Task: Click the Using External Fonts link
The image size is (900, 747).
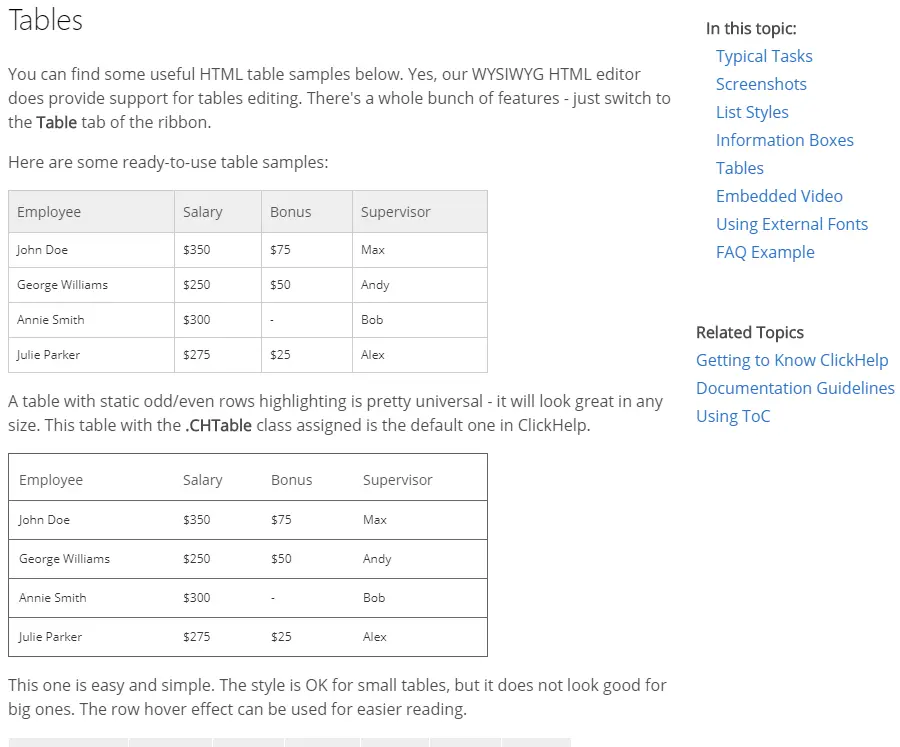Action: (x=792, y=224)
